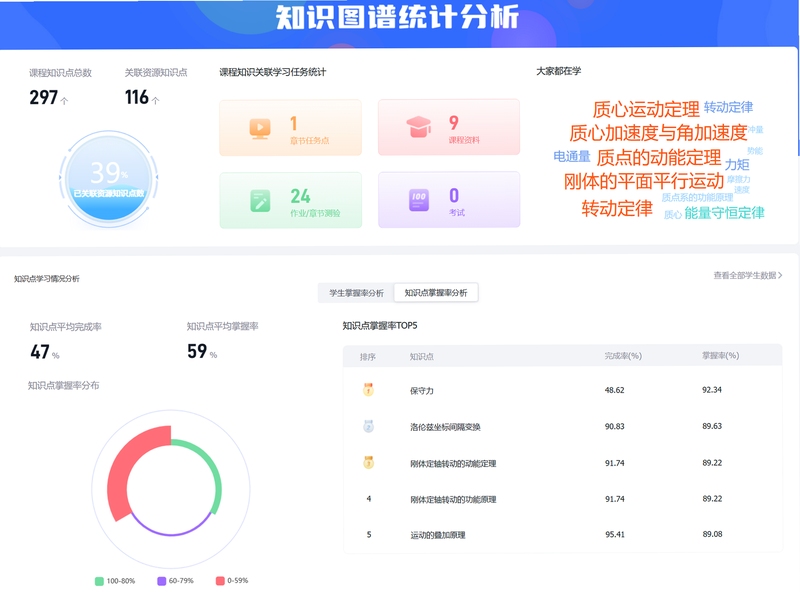Click mastery rate value 89.63
Image resolution: width=800 pixels, height=595 pixels.
click(712, 426)
